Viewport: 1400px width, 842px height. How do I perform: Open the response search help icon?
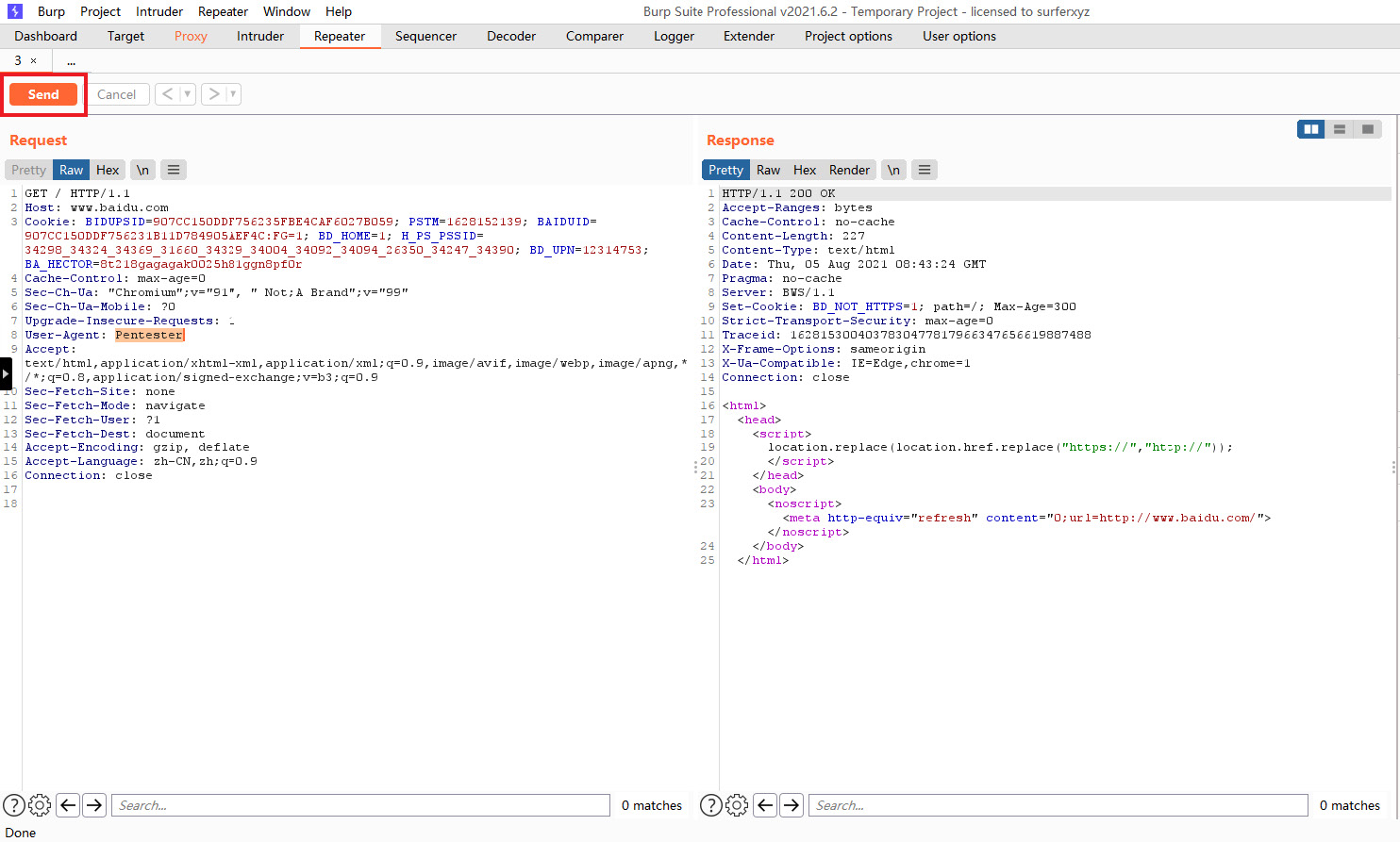tap(711, 805)
